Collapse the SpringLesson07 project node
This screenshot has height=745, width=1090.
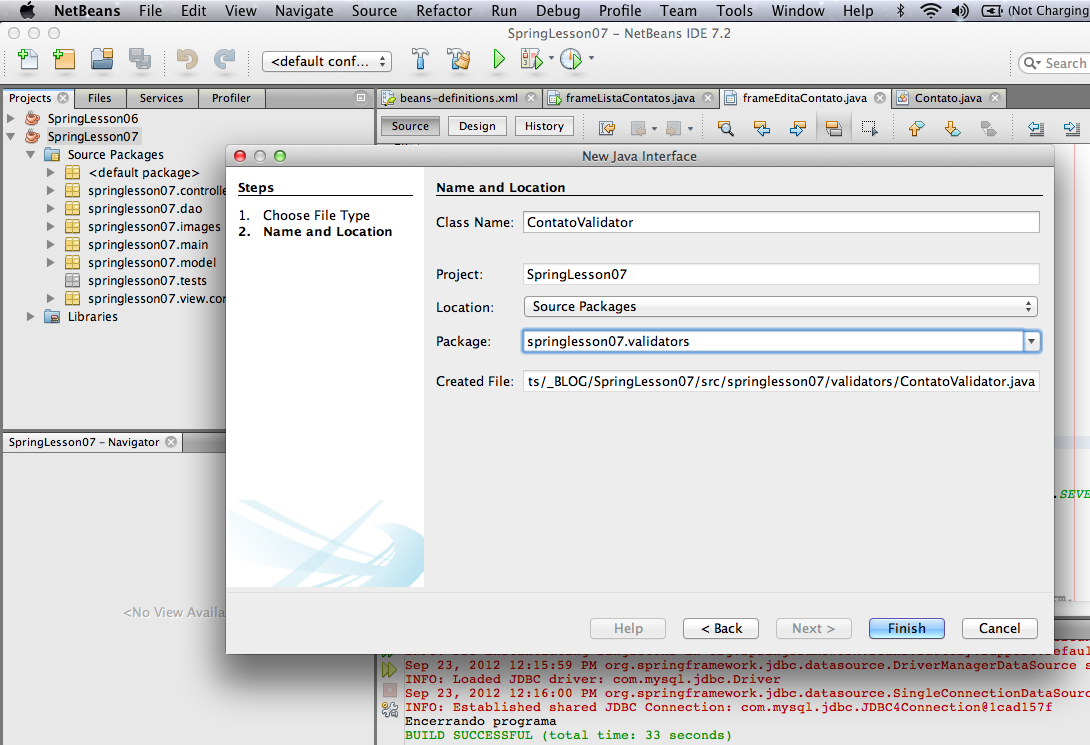tap(10, 136)
